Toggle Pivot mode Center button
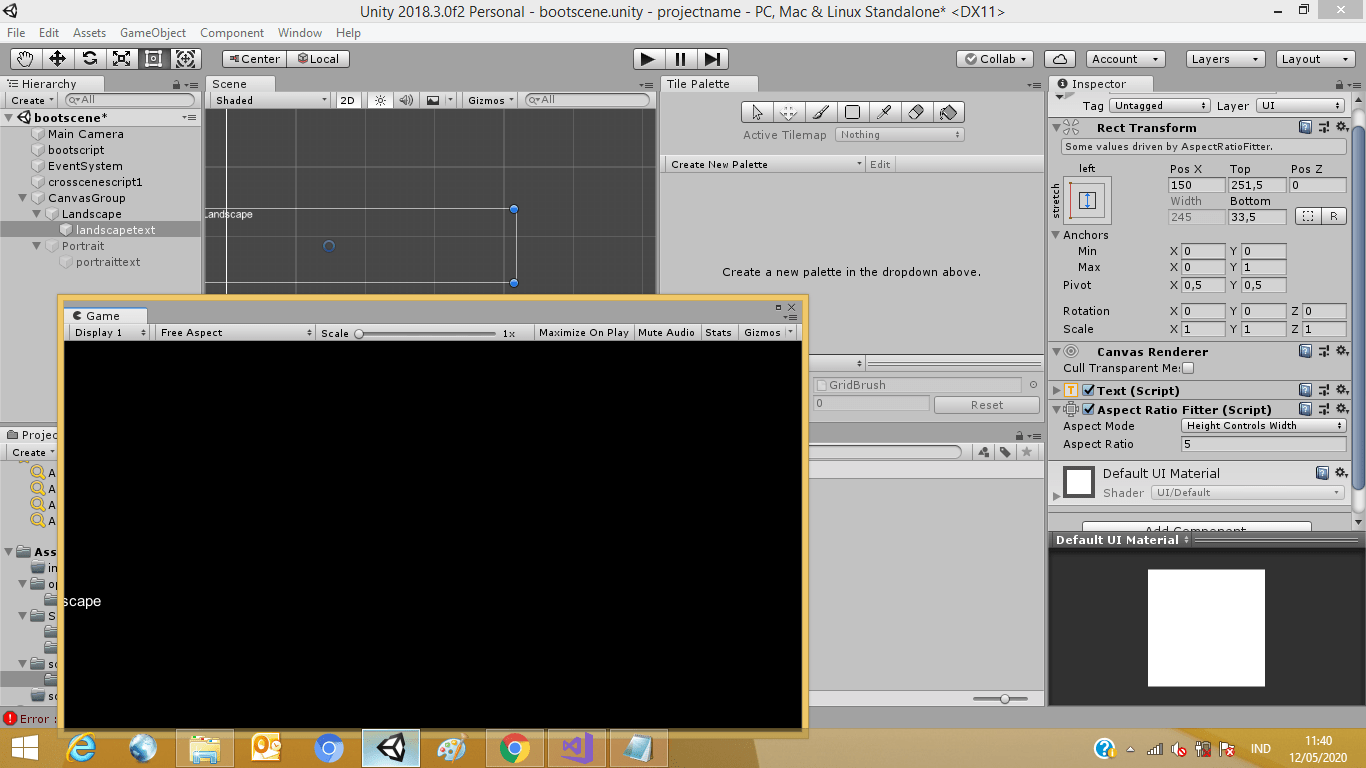This screenshot has height=768, width=1366. click(x=254, y=59)
